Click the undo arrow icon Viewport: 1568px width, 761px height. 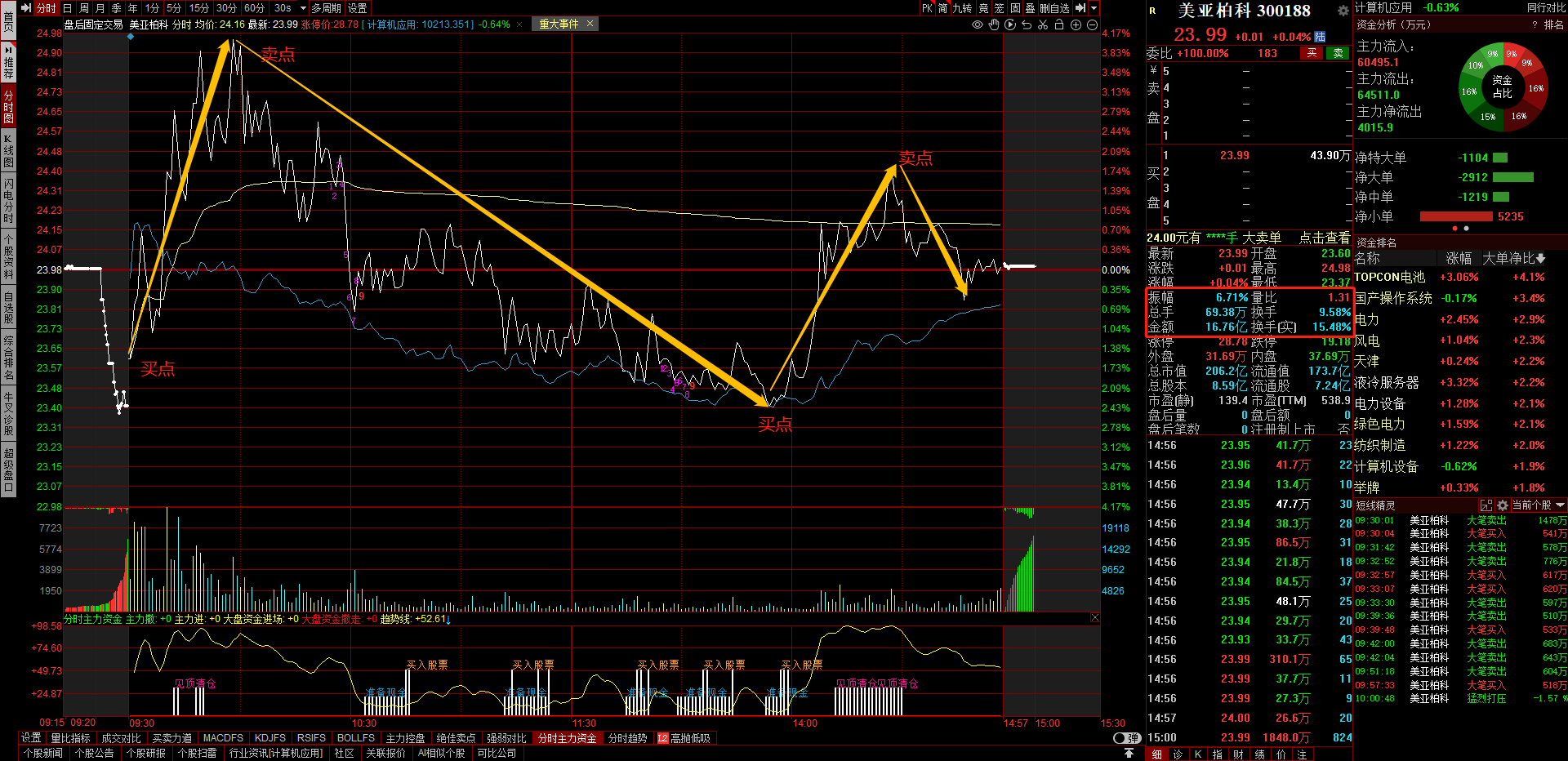click(x=1027, y=24)
